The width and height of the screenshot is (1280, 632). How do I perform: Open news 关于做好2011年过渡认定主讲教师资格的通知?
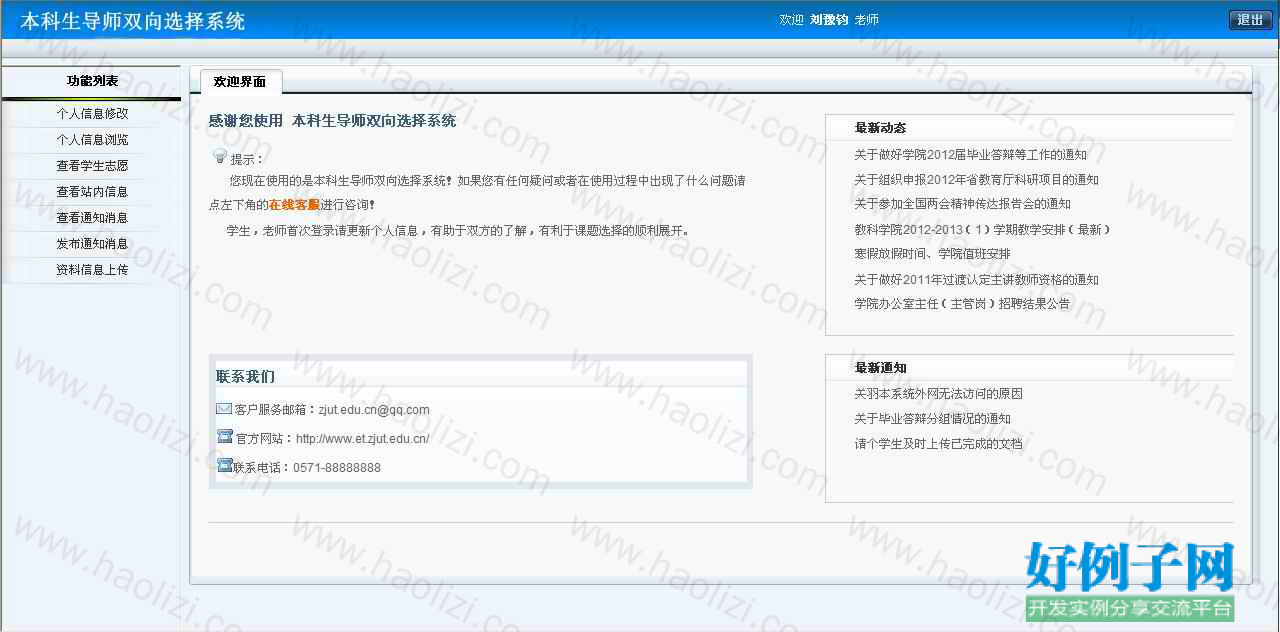[x=976, y=280]
